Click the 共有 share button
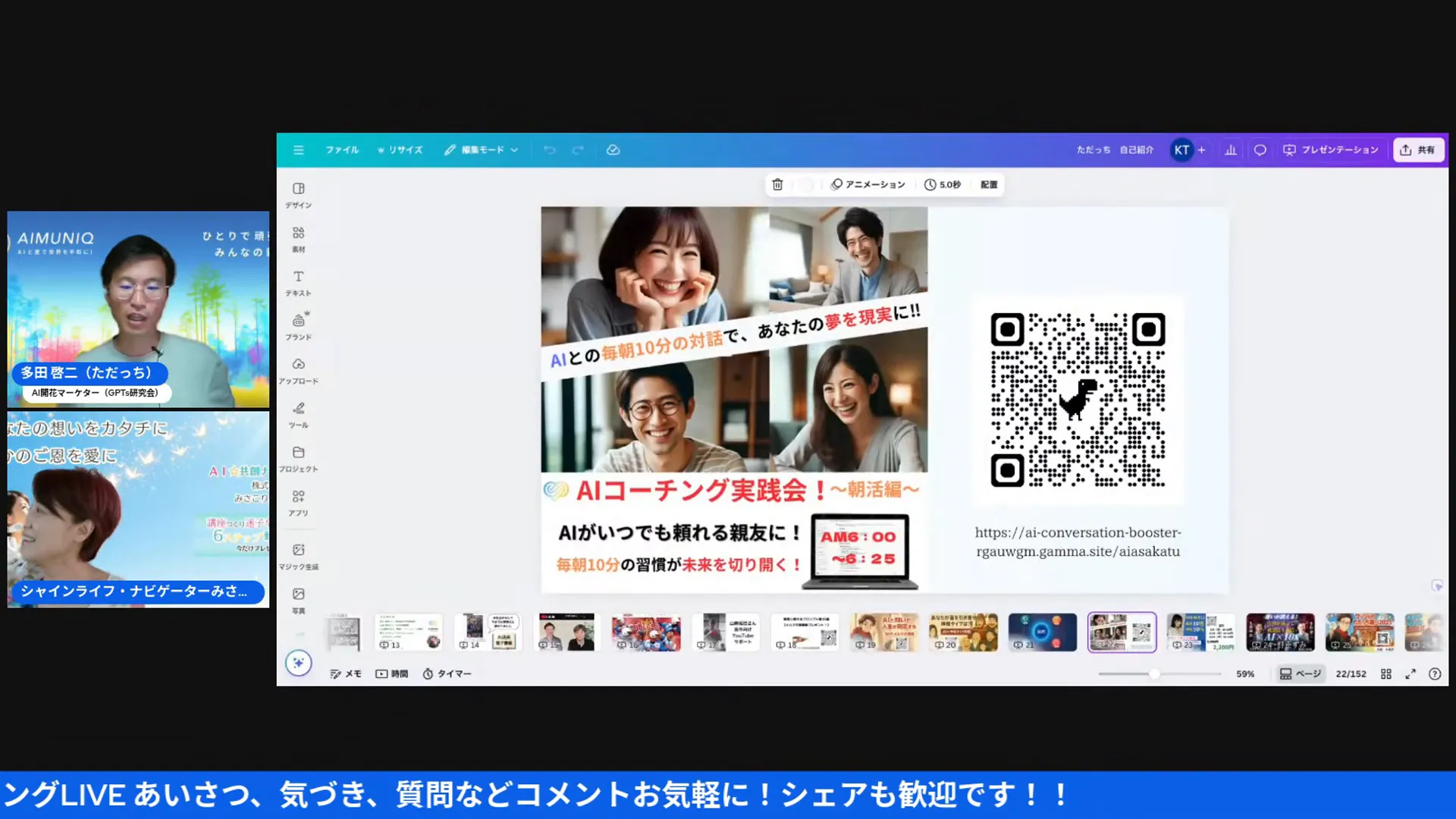 point(1418,150)
